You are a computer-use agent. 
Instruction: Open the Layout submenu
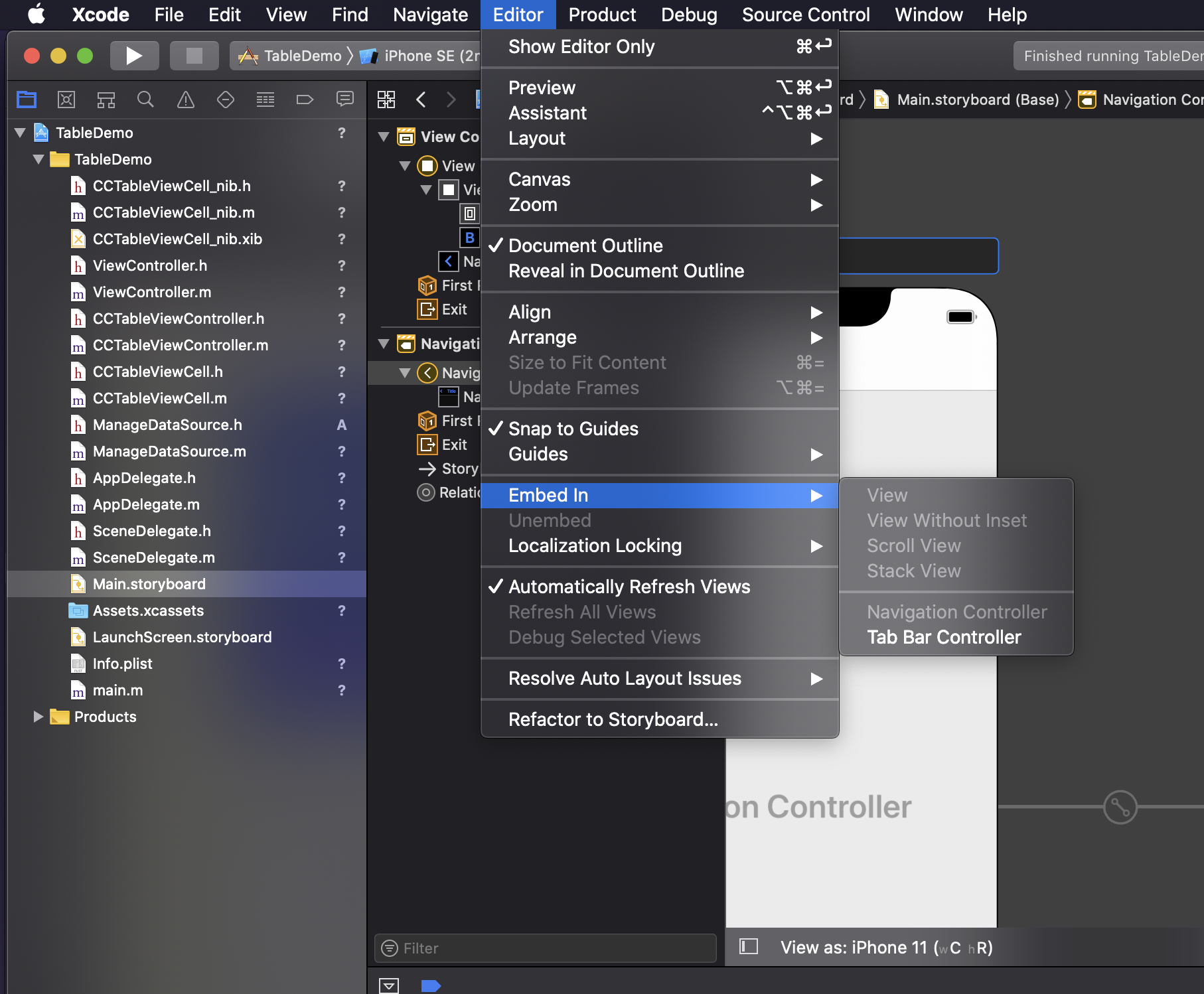point(659,138)
